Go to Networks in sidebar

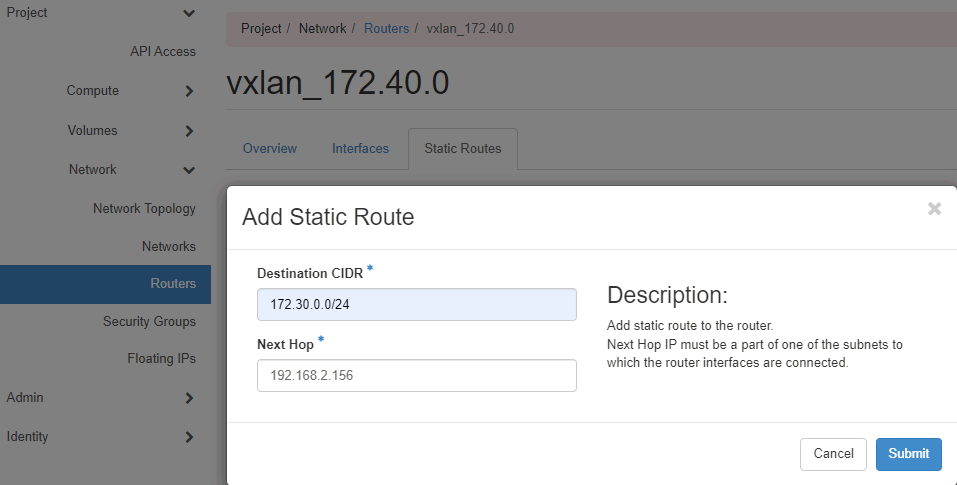pyautogui.click(x=169, y=246)
